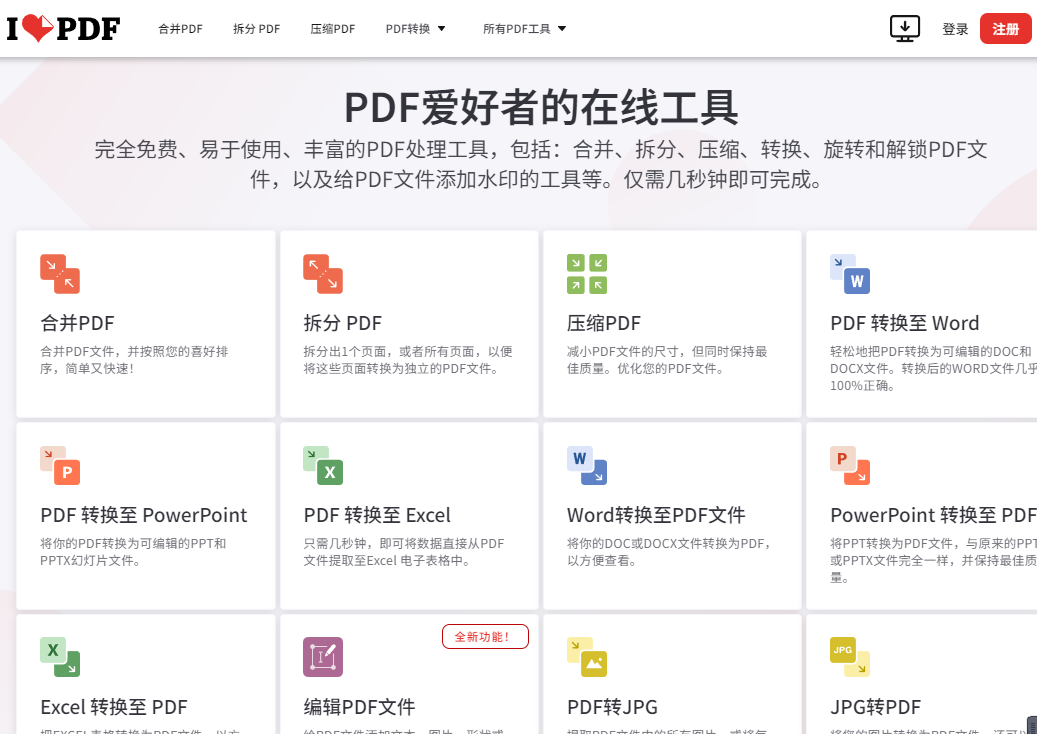Click description starting 轻松地把PDF转换为可编辑的DOC

933,368
